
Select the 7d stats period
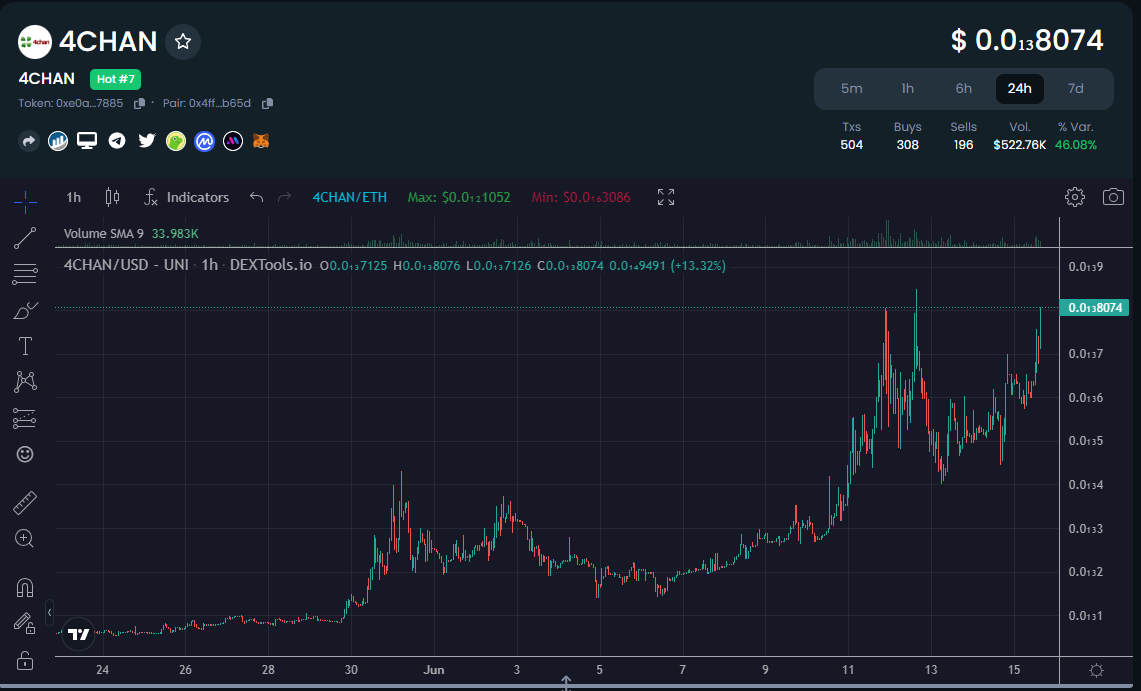click(1076, 89)
